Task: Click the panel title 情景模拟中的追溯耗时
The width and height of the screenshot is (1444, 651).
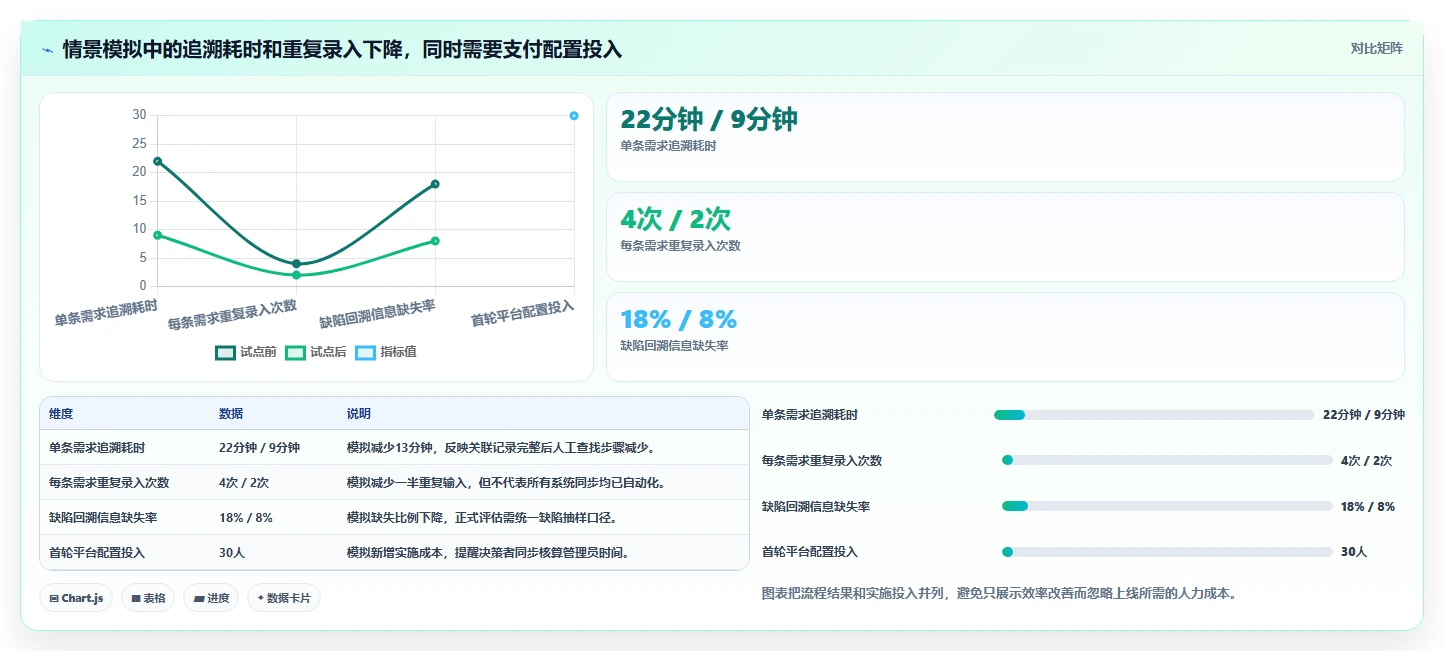Action: point(342,49)
